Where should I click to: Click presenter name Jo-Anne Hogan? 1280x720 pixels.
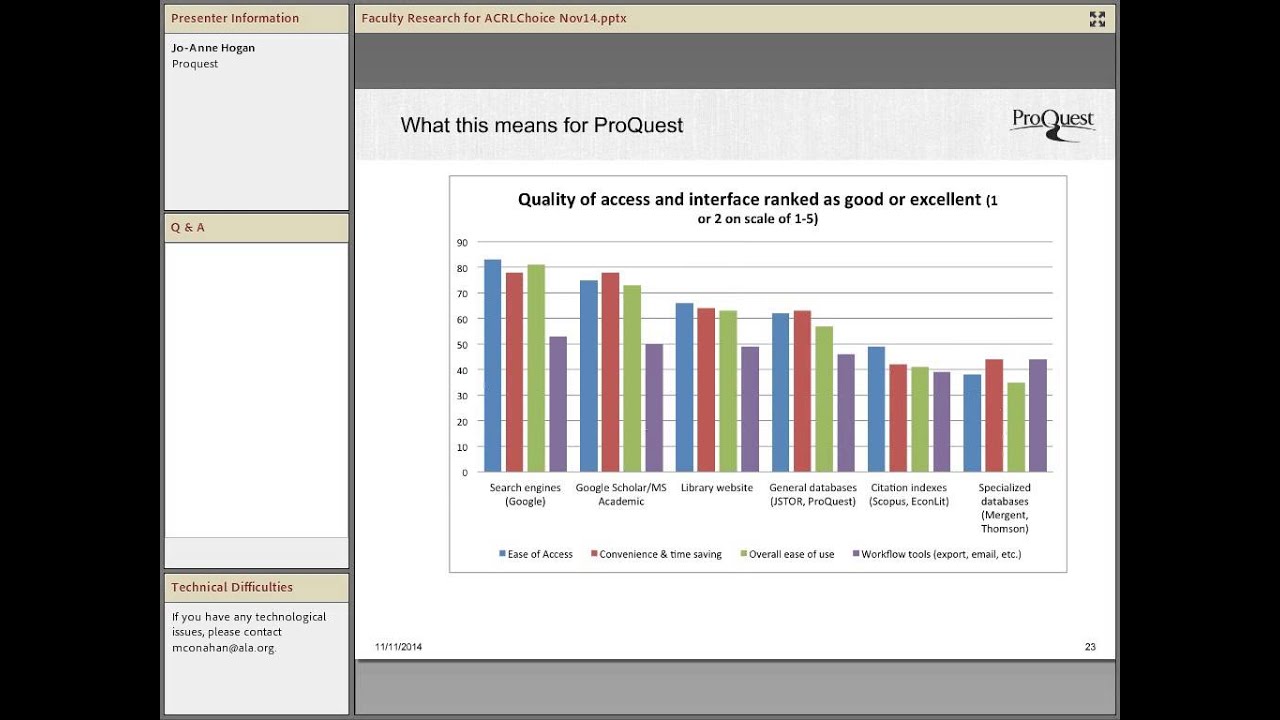click(213, 48)
